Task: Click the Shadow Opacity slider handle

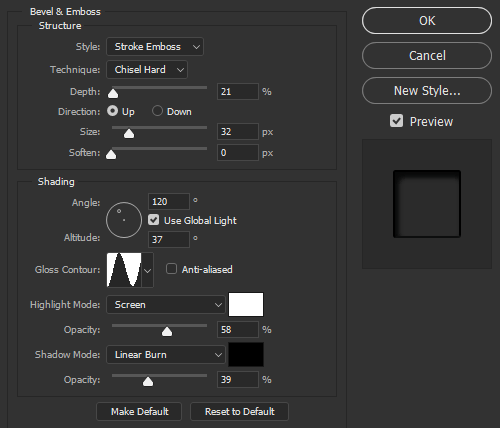Action: click(x=148, y=381)
